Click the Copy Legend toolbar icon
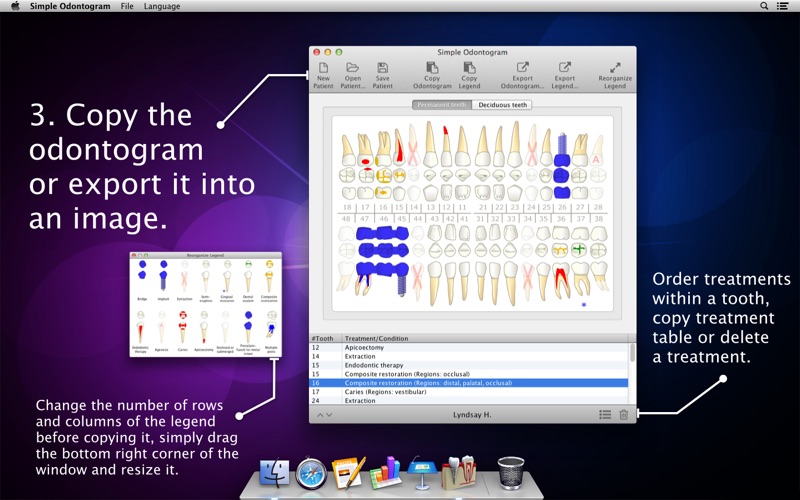This screenshot has width=800, height=500. pyautogui.click(x=469, y=75)
